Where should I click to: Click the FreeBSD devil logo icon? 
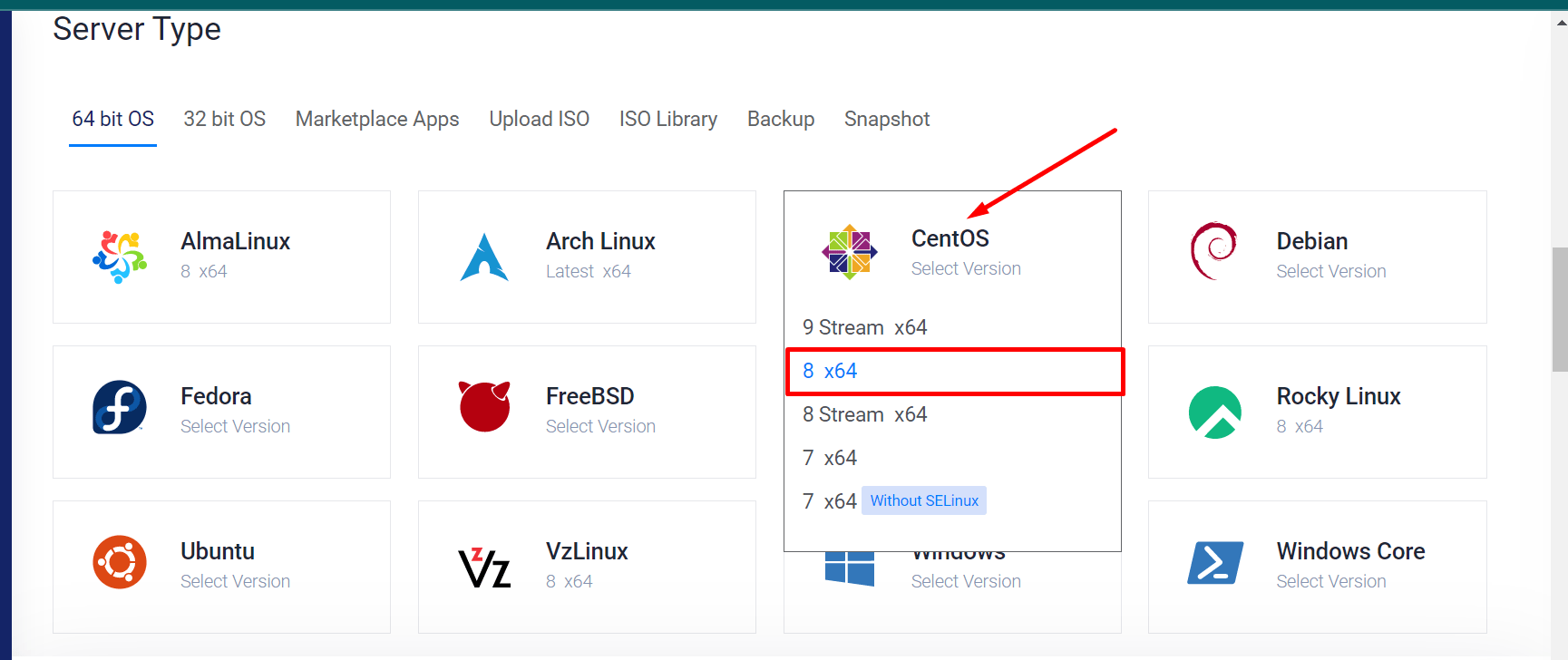[484, 407]
